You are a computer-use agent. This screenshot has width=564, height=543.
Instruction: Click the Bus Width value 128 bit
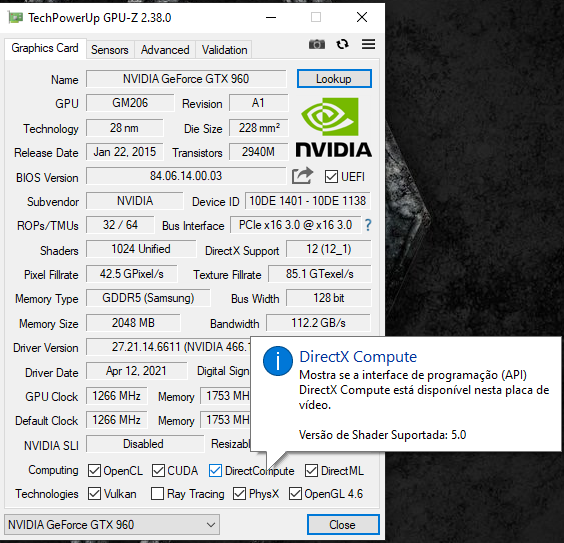pyautogui.click(x=328, y=298)
